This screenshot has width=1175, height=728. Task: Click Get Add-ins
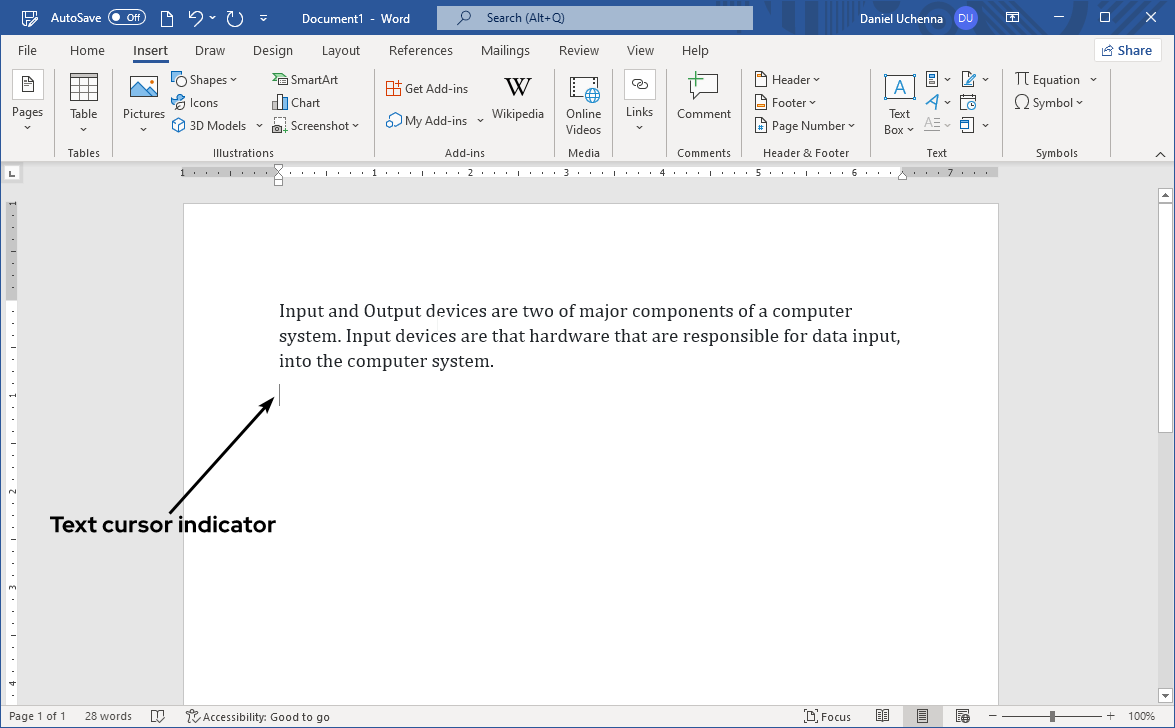click(427, 89)
